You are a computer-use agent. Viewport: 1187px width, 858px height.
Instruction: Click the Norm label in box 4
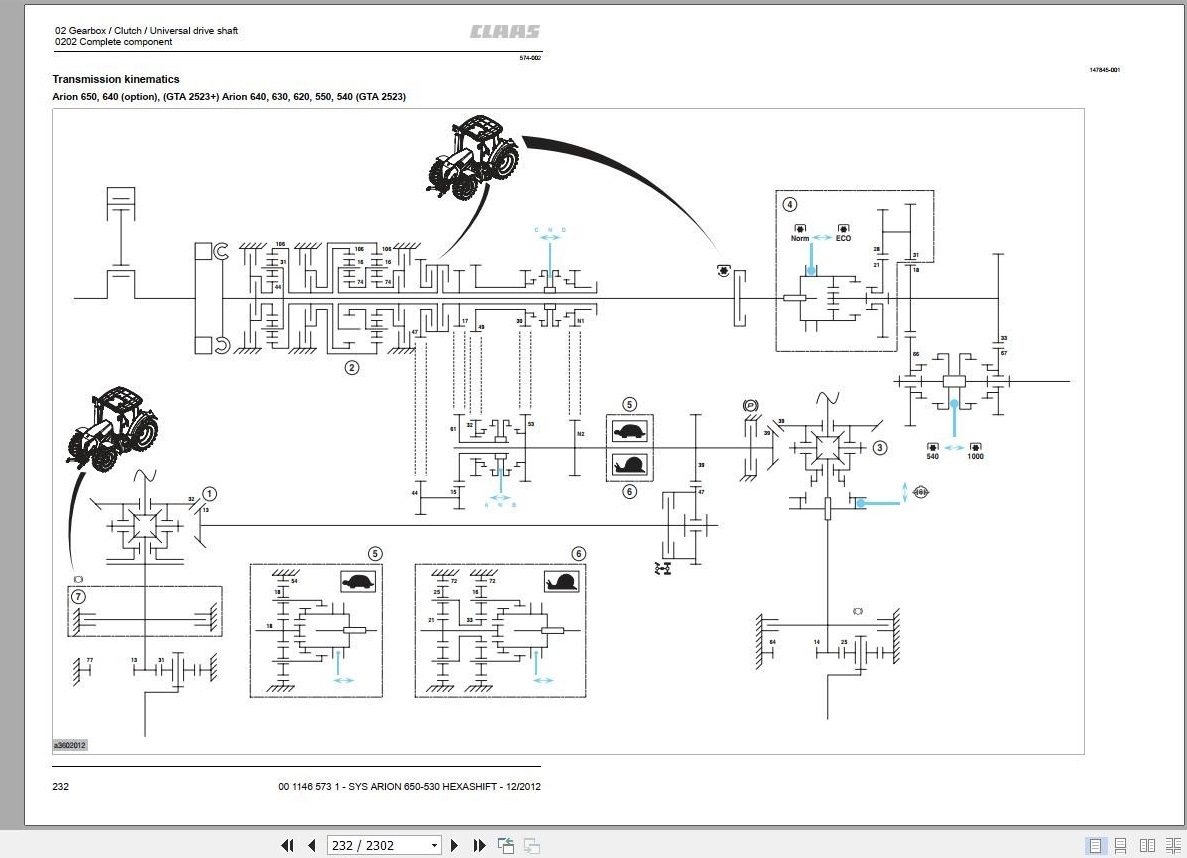[x=800, y=238]
